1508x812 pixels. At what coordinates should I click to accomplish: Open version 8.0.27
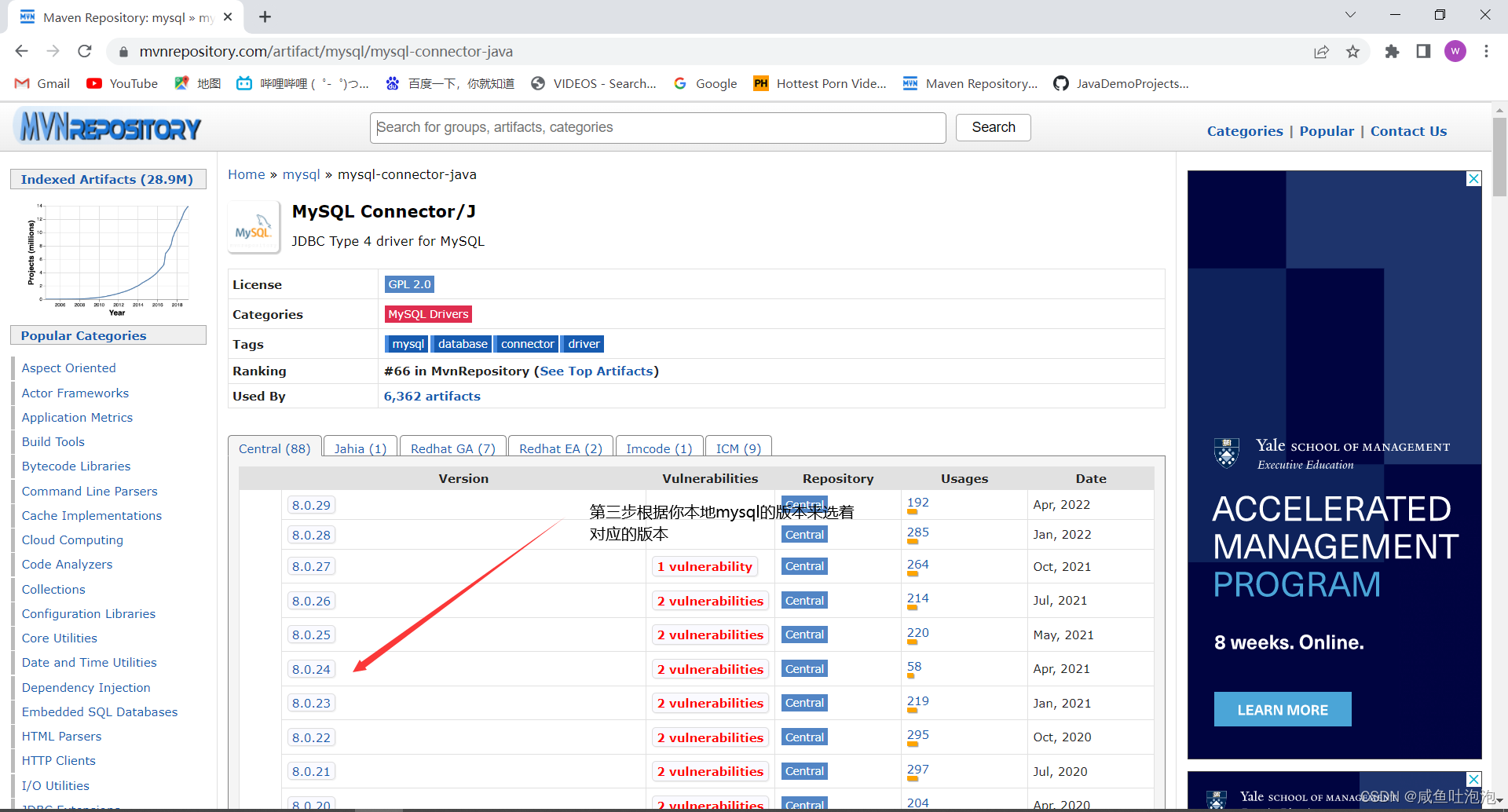[311, 566]
